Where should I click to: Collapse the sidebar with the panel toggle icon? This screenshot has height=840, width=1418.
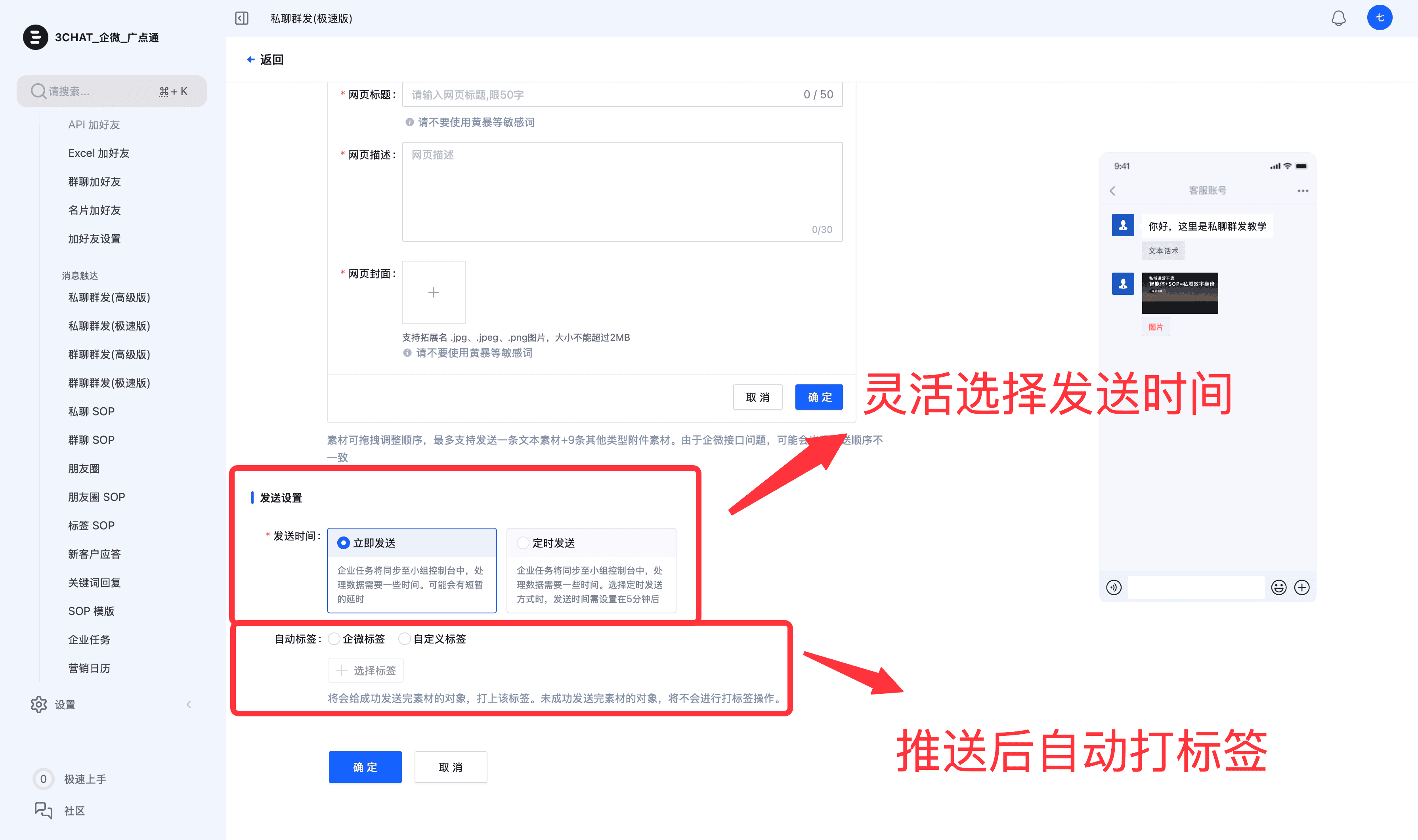coord(242,19)
